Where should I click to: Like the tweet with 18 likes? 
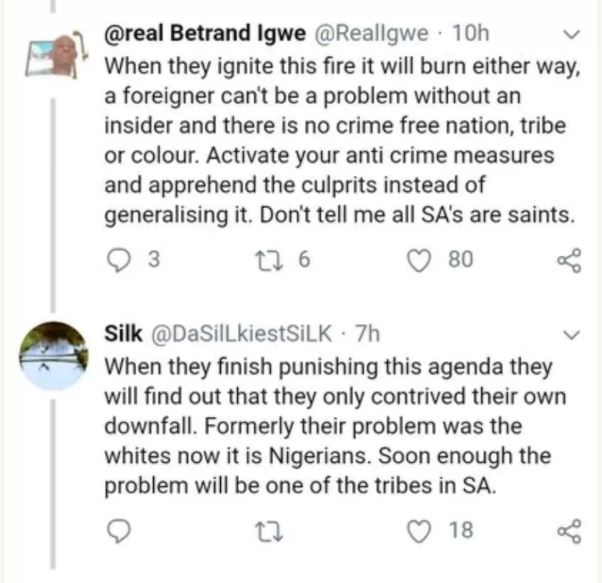coord(420,529)
